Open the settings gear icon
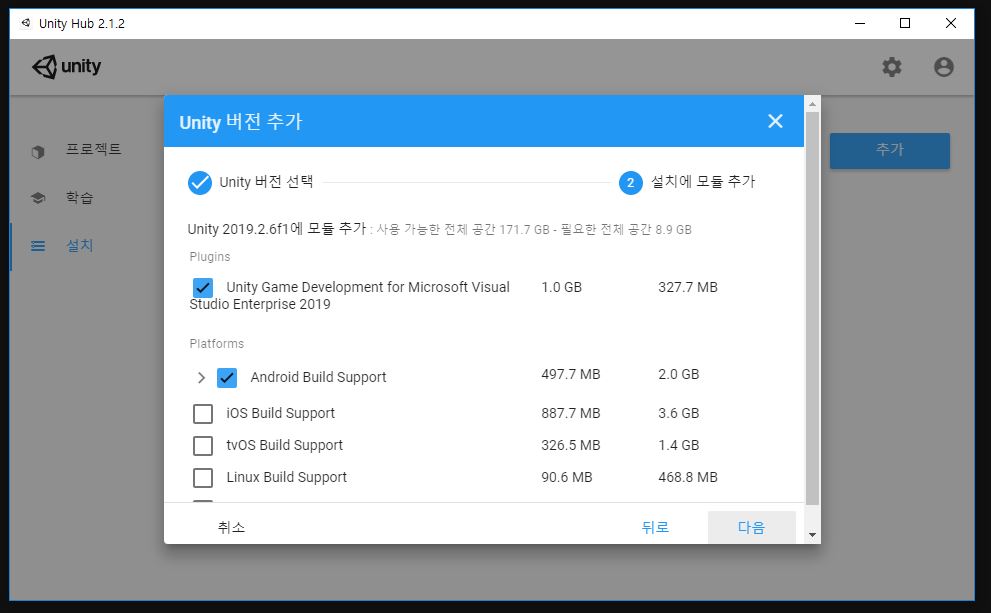The image size is (991, 613). pyautogui.click(x=892, y=67)
